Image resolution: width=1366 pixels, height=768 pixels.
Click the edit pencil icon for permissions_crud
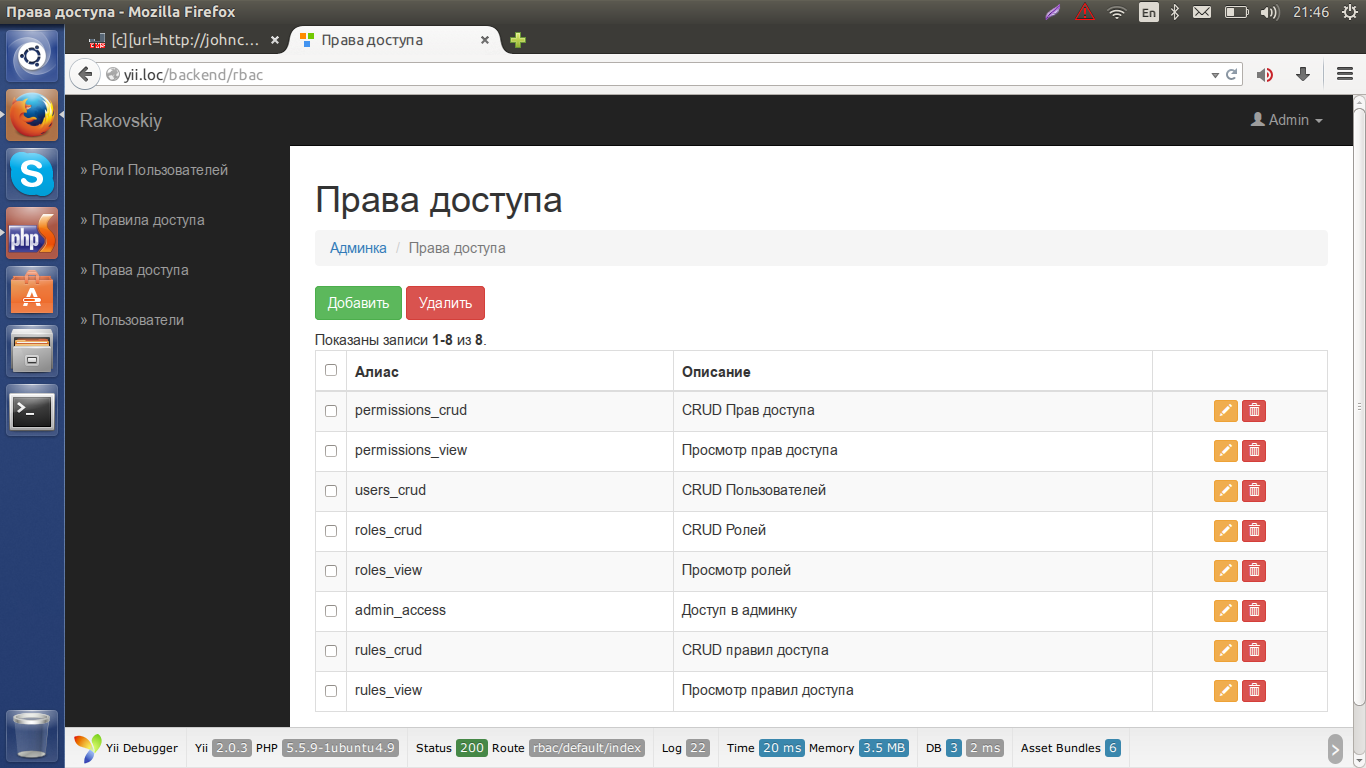(1225, 411)
